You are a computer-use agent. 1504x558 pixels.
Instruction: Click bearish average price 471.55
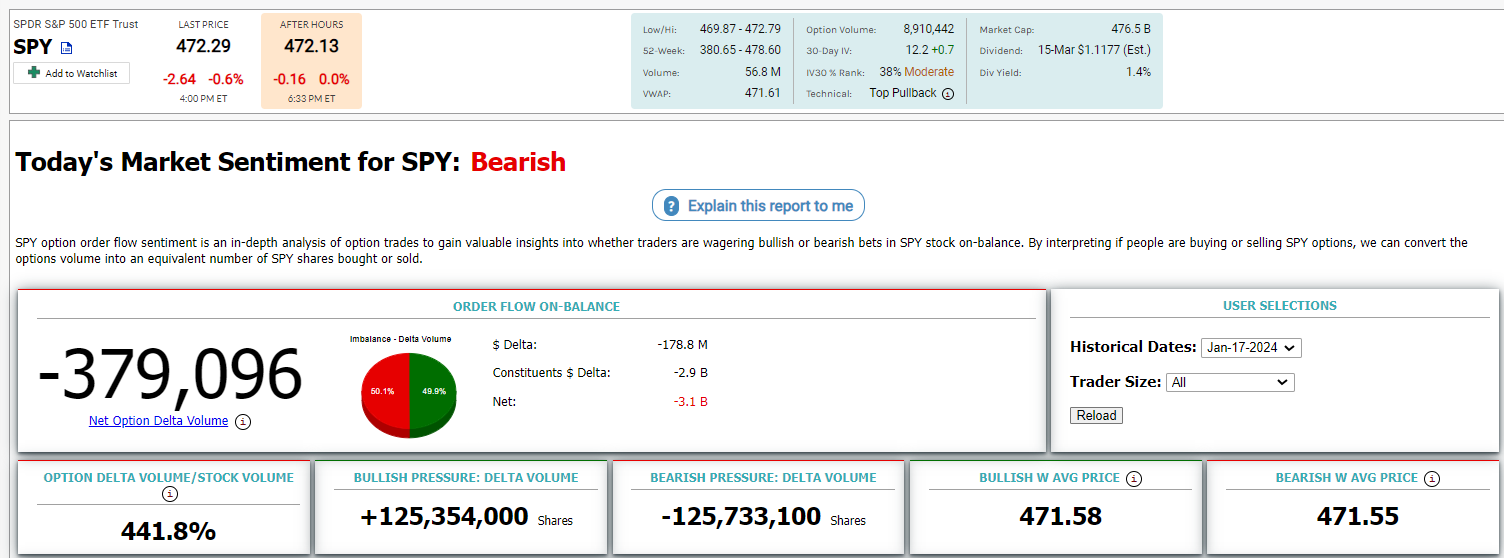point(1357,516)
